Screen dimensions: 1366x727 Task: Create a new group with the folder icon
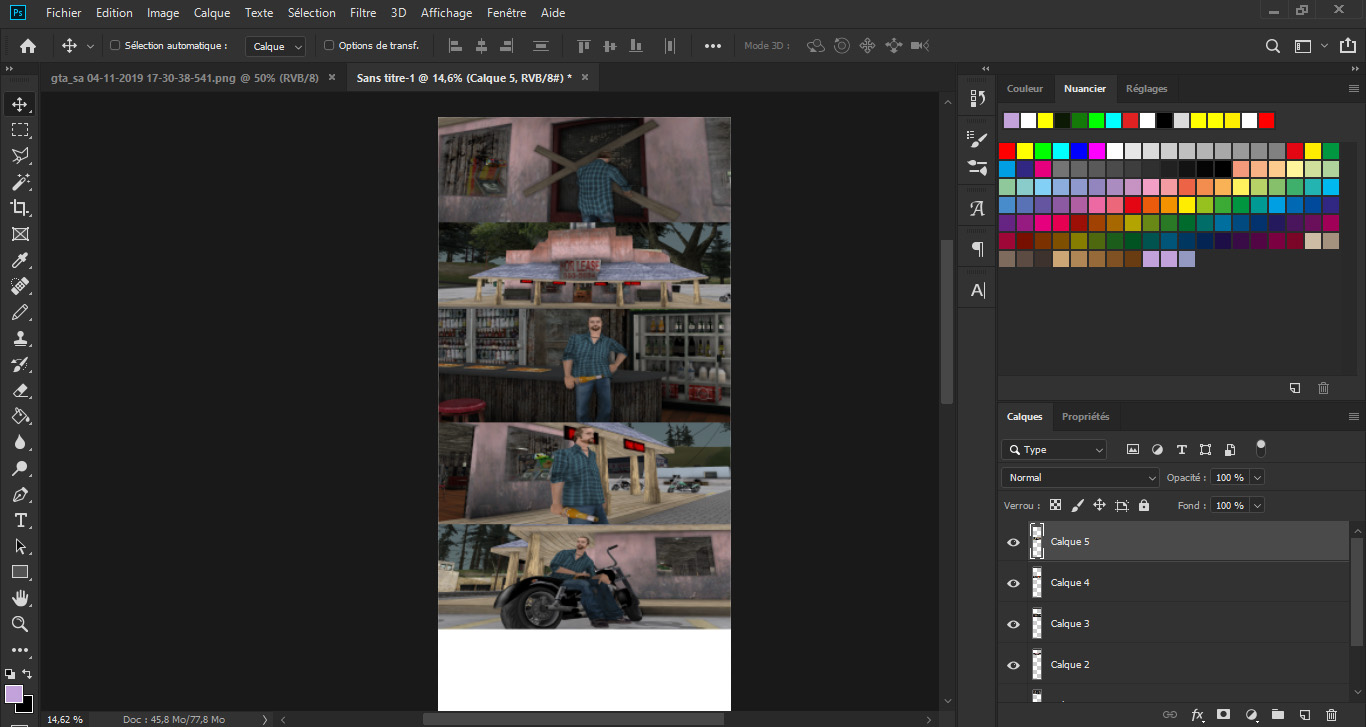pos(1277,715)
